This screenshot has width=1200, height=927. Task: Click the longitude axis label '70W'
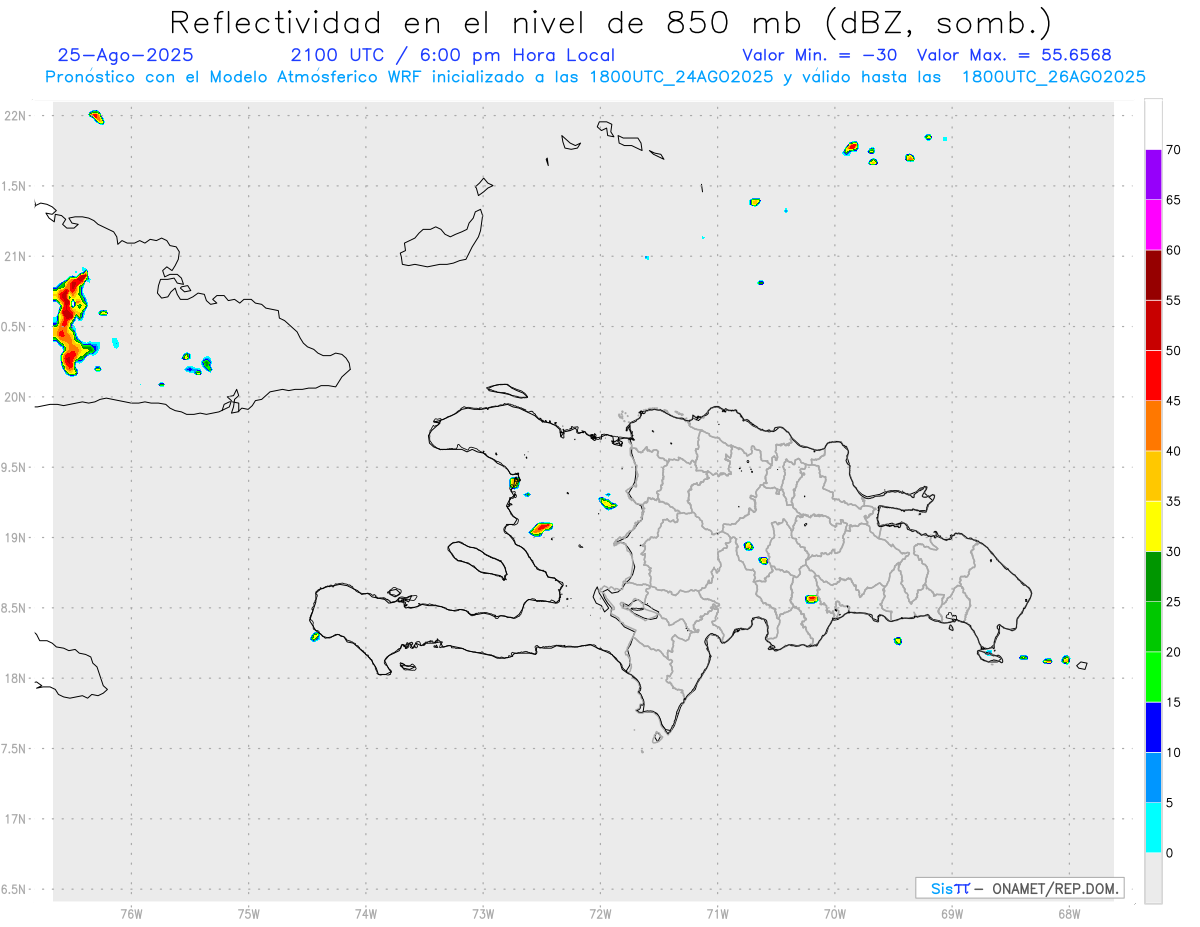(x=835, y=913)
